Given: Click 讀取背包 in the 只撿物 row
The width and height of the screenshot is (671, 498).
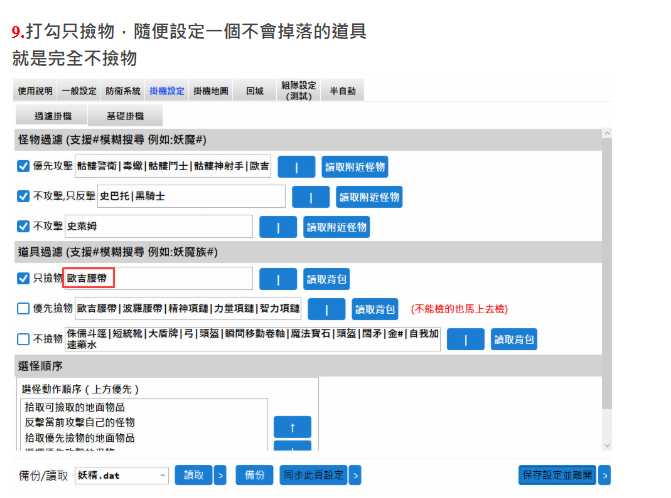Looking at the screenshot, I should (x=327, y=279).
